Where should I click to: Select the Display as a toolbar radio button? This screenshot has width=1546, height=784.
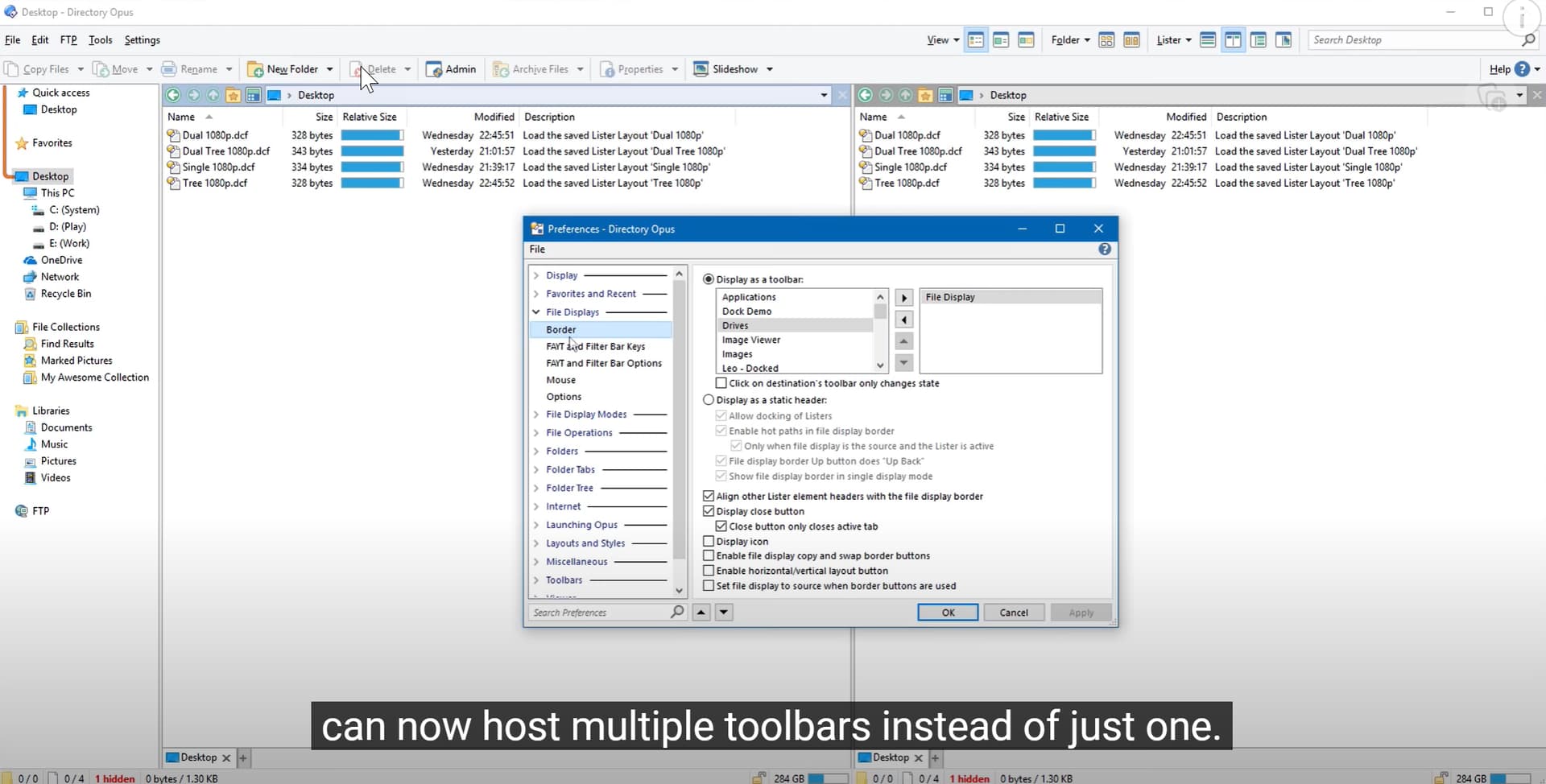click(709, 279)
